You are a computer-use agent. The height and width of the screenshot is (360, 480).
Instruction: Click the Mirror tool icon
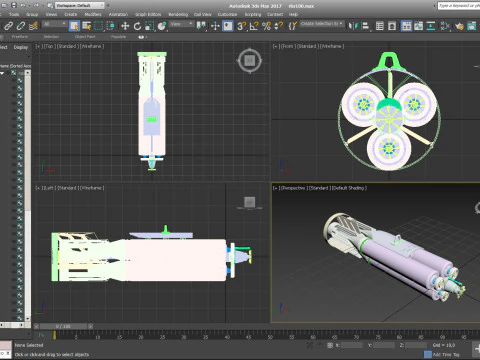pos(353,26)
